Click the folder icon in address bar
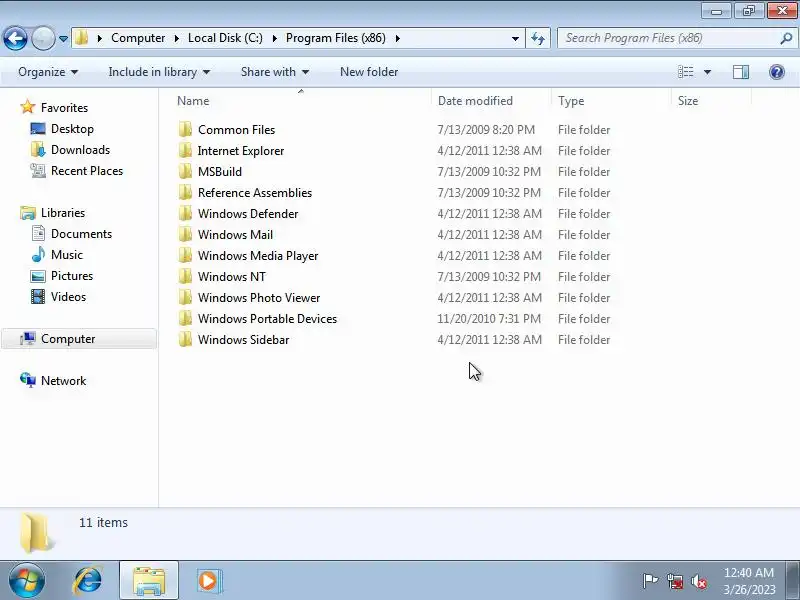Screen dimensions: 800x600 coord(81,38)
